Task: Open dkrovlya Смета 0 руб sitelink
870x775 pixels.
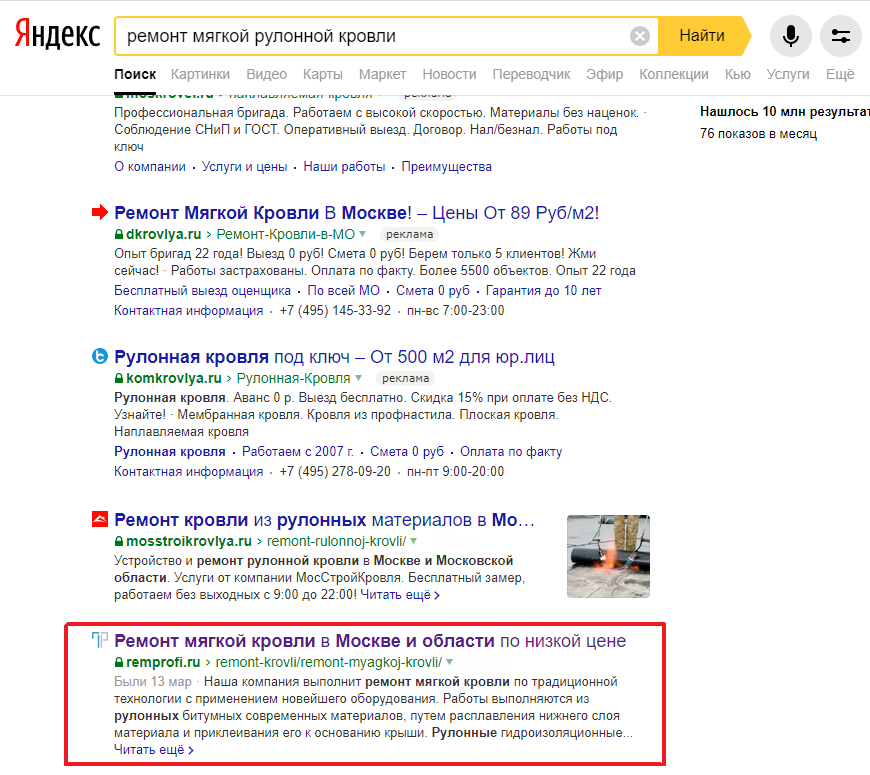Action: (433, 291)
